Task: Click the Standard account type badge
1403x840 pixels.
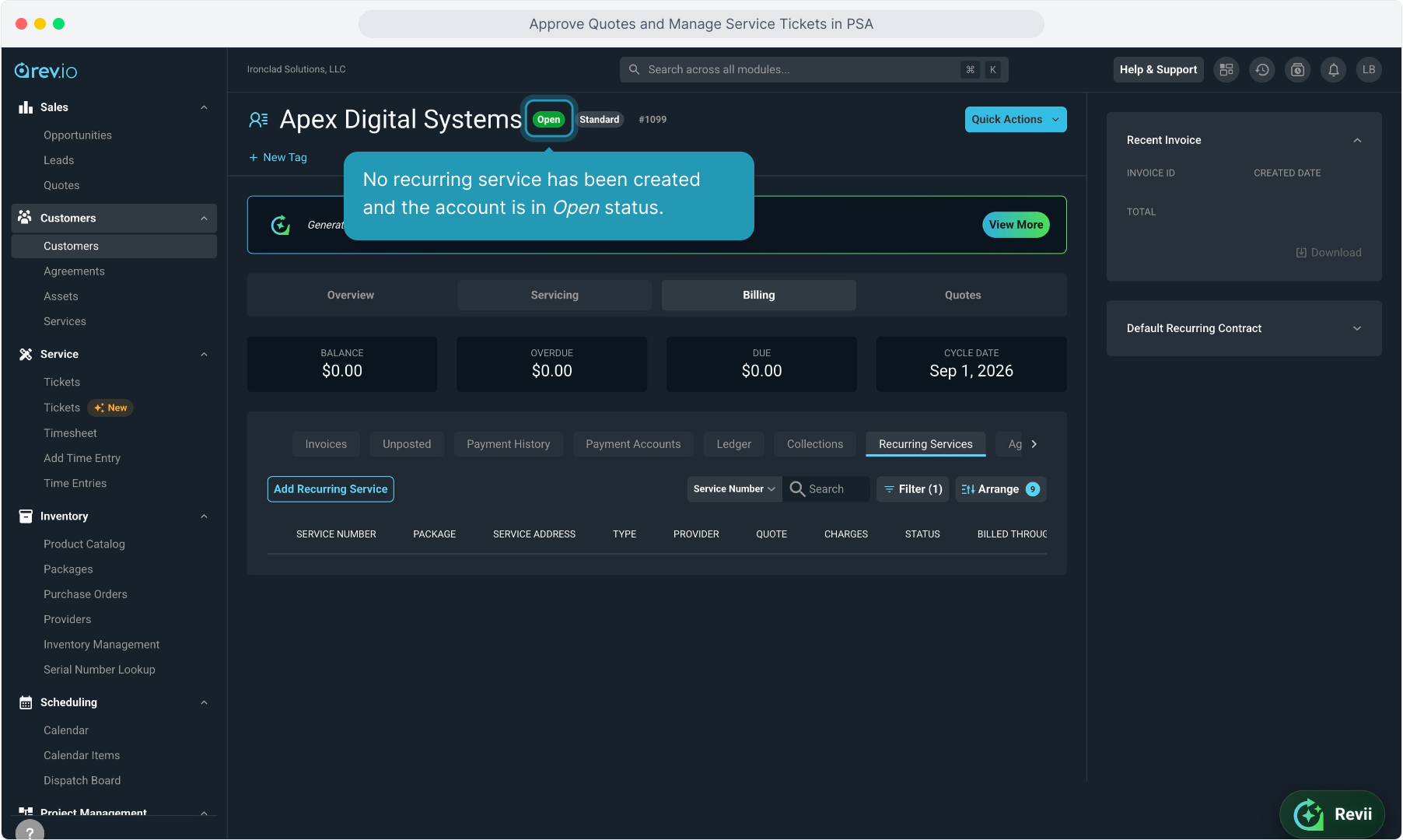Action: pyautogui.click(x=599, y=120)
